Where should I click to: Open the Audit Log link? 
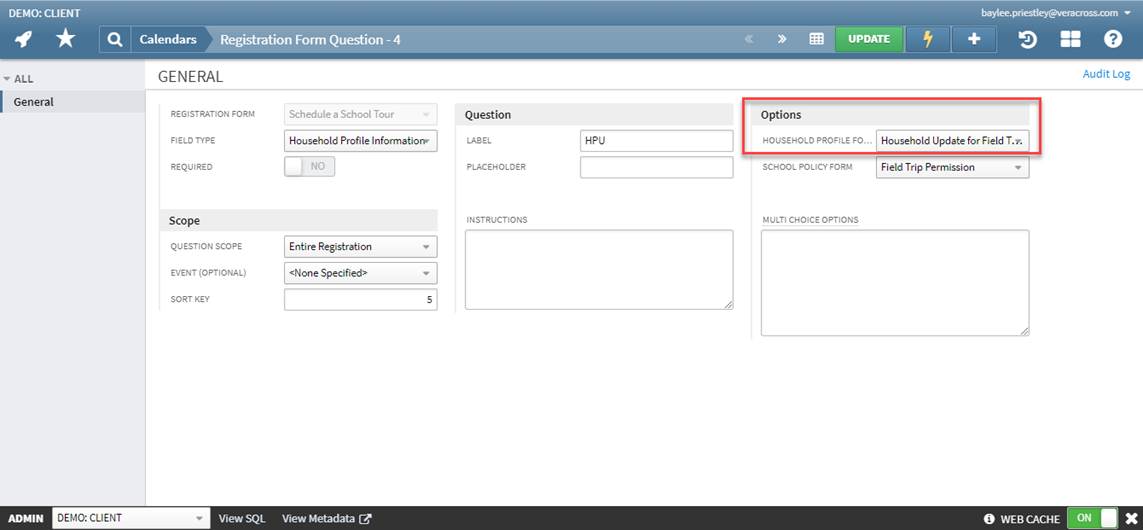coord(1107,74)
